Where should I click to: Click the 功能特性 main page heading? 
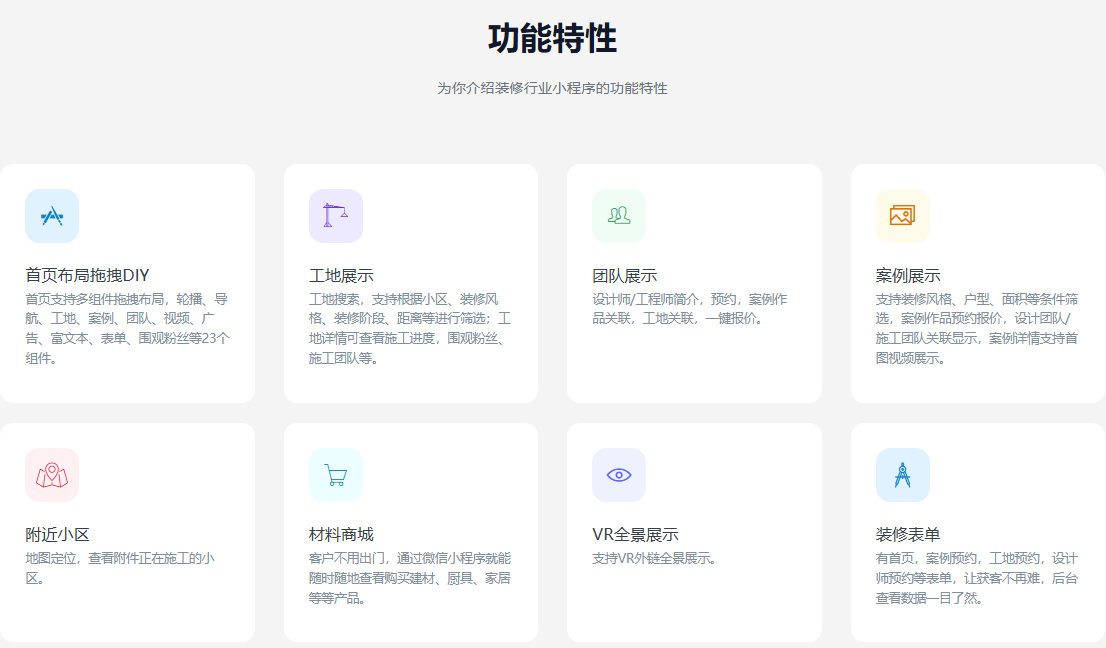(552, 39)
